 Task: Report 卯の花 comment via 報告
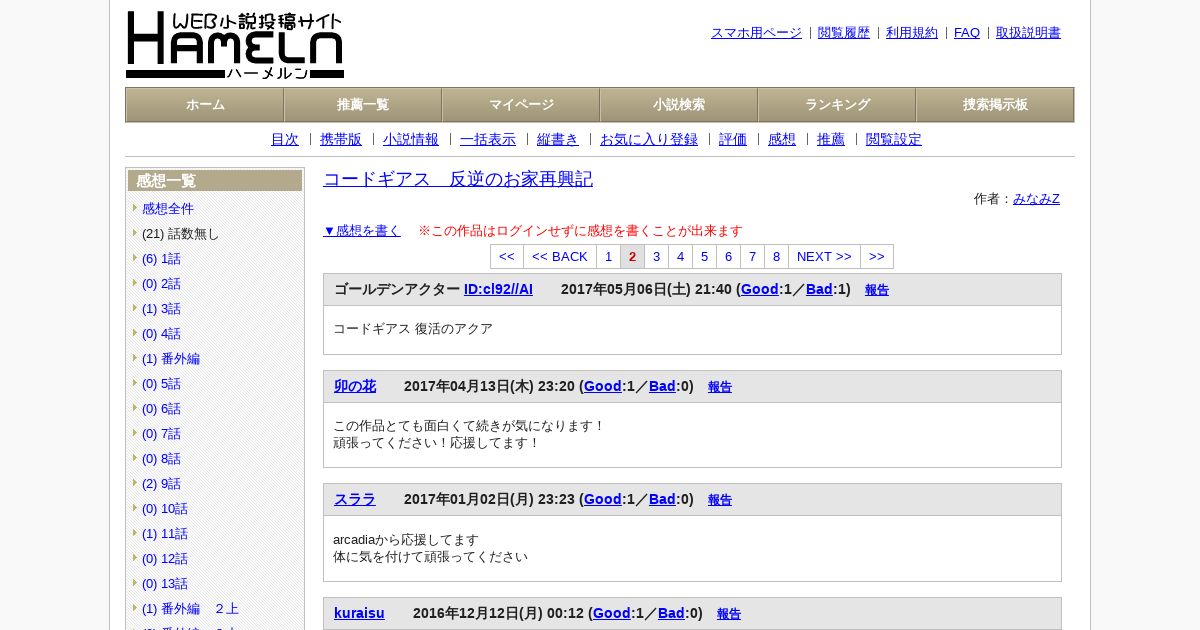coord(720,387)
